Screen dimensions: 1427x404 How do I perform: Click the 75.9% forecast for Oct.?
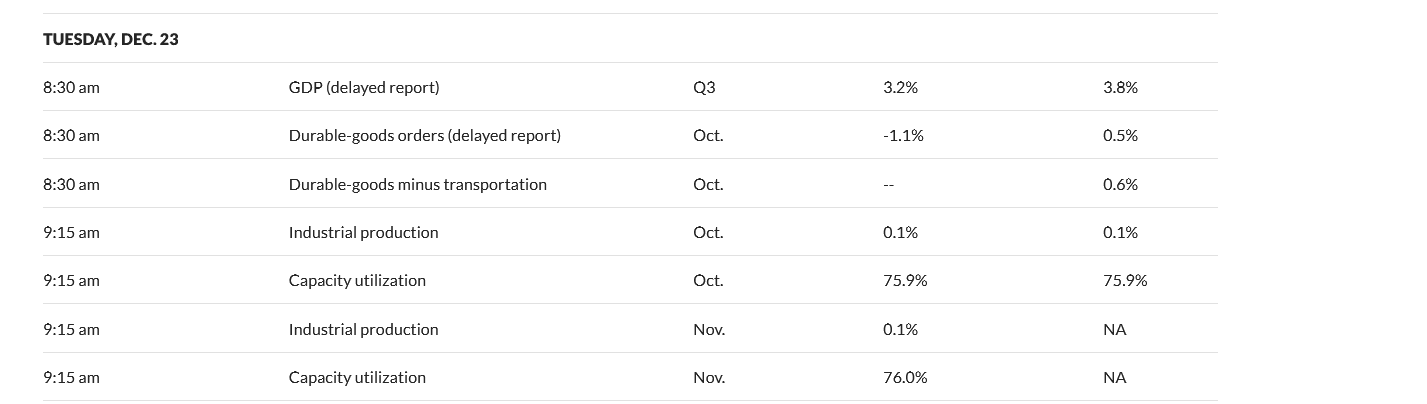coord(905,280)
